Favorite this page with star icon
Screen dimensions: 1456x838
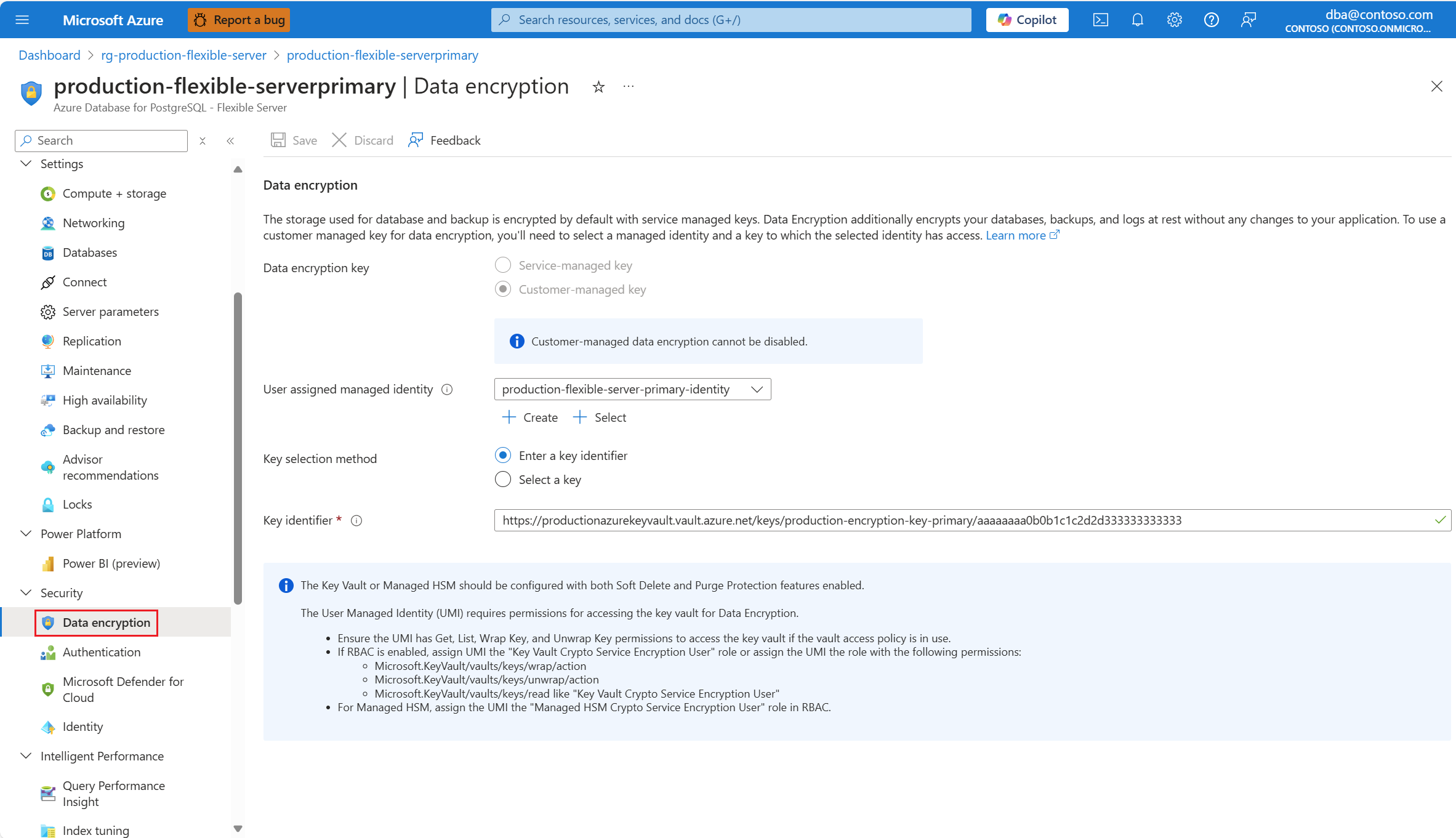pyautogui.click(x=598, y=87)
